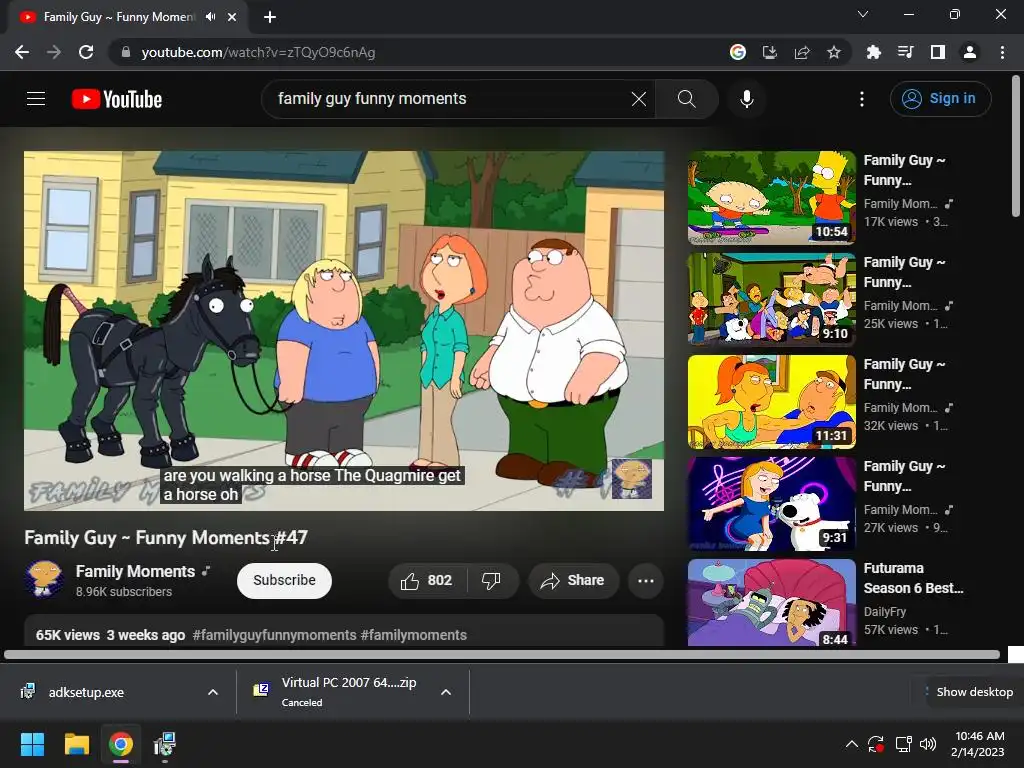Open the 10:46 AM clock and calendar
Screen dimensions: 1024x768
[x=978, y=744]
